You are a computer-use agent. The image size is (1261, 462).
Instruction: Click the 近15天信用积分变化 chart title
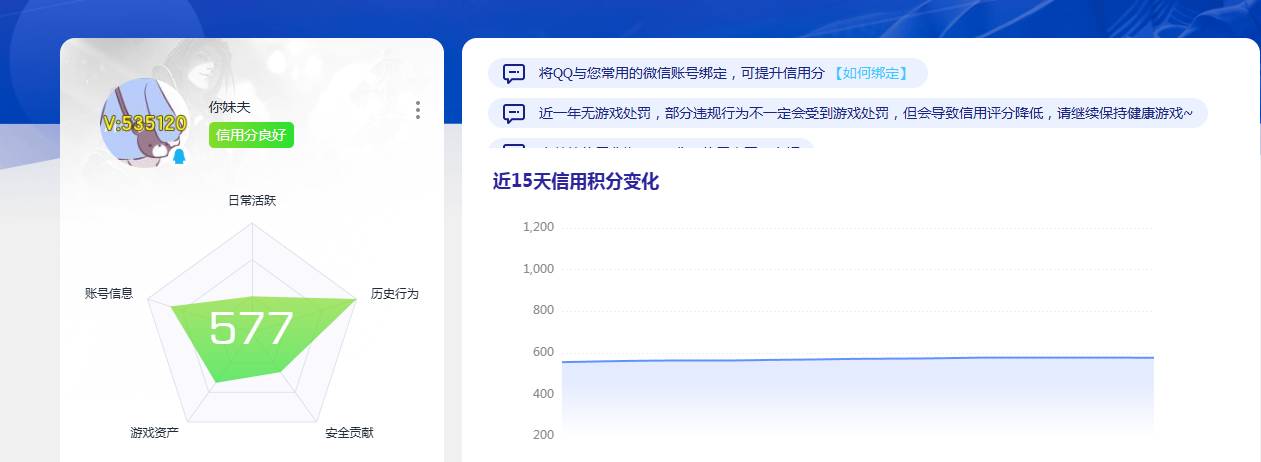point(575,182)
